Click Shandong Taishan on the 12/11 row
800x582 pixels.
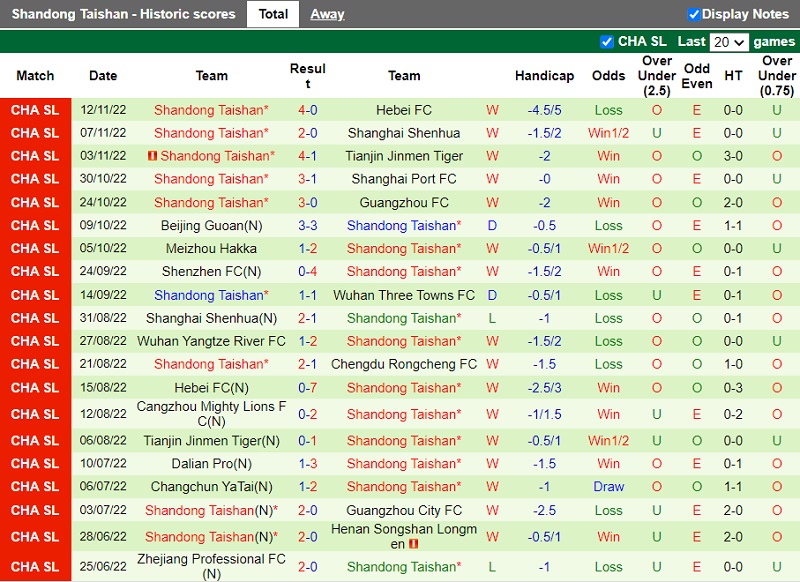click(x=213, y=110)
